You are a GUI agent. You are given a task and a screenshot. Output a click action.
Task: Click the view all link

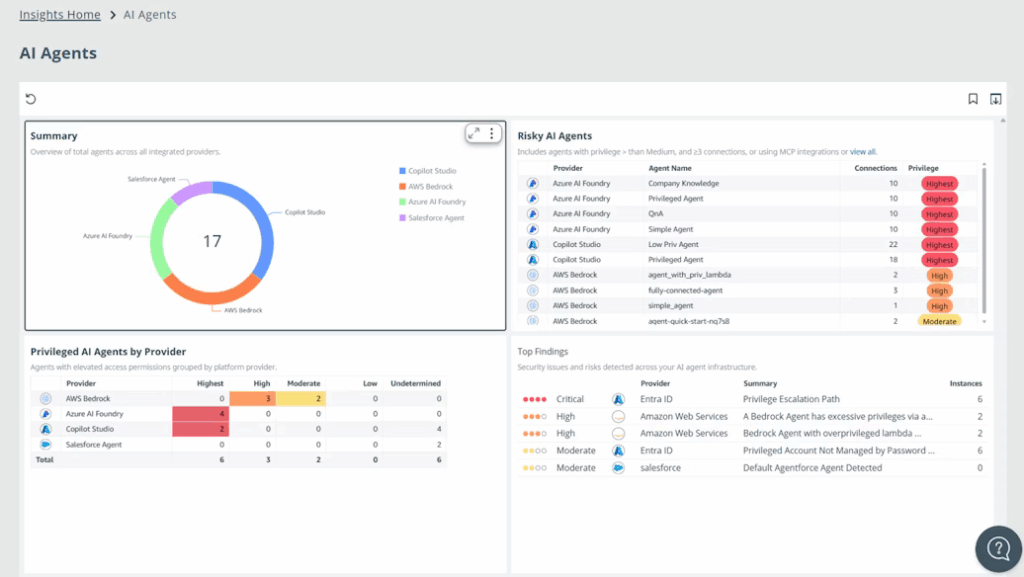tap(863, 152)
